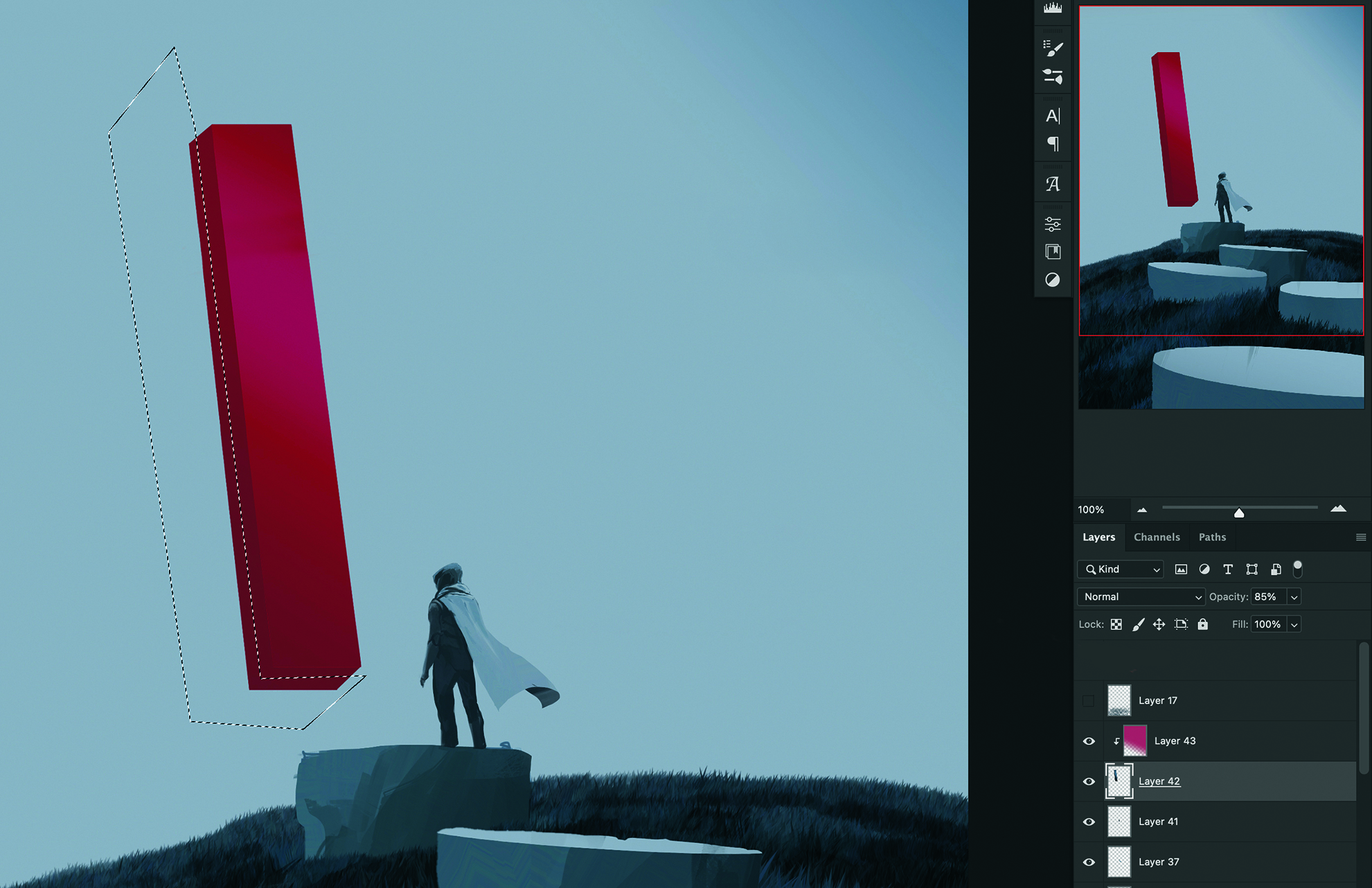Click Layer 42 thumbnail
This screenshot has width=1372, height=888.
click(1119, 781)
